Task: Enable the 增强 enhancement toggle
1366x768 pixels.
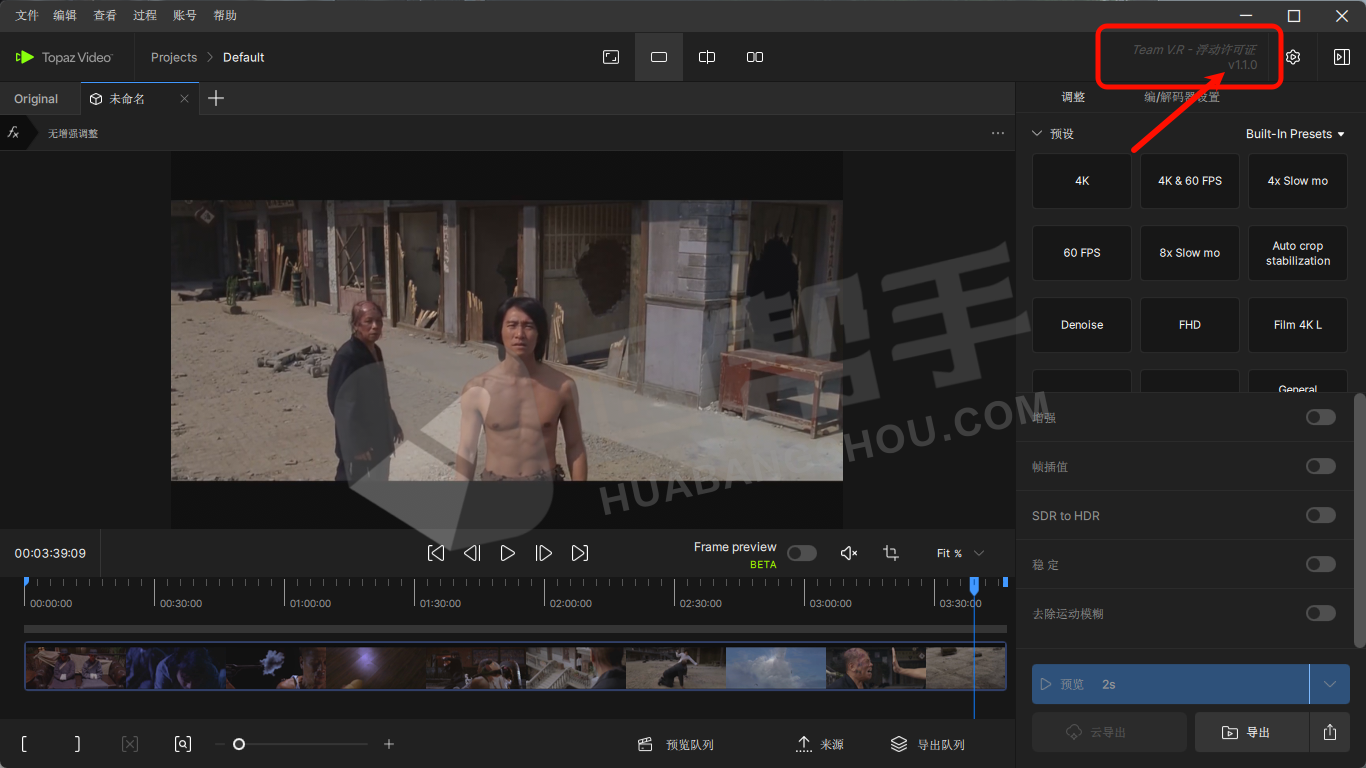Action: click(1320, 417)
